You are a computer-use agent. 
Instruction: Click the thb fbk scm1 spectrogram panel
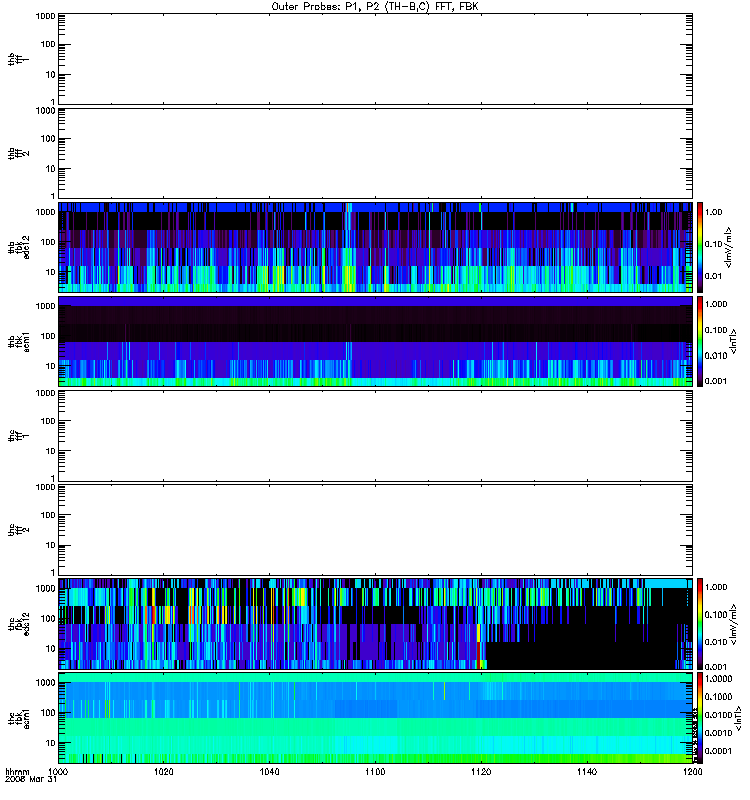(x=375, y=340)
